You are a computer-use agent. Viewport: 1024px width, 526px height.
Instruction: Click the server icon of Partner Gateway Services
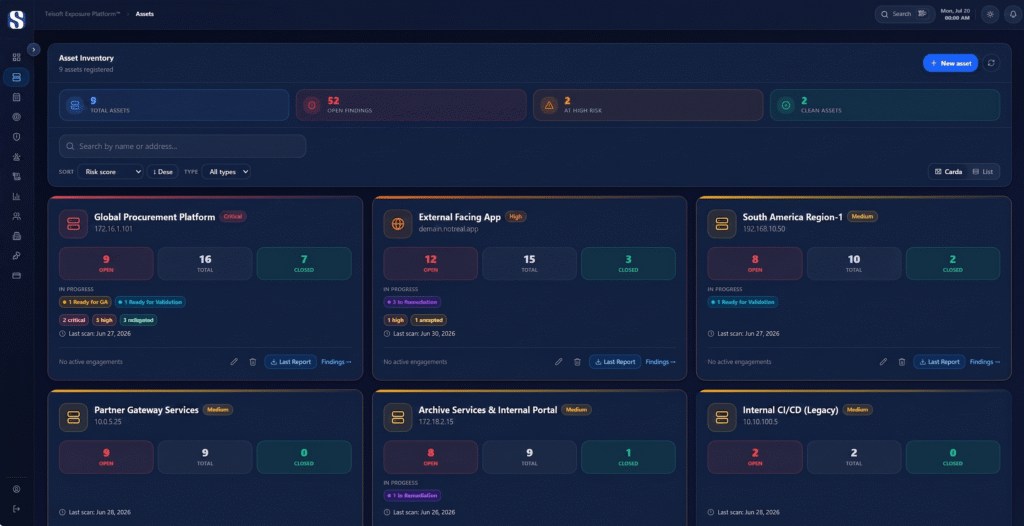point(73,417)
